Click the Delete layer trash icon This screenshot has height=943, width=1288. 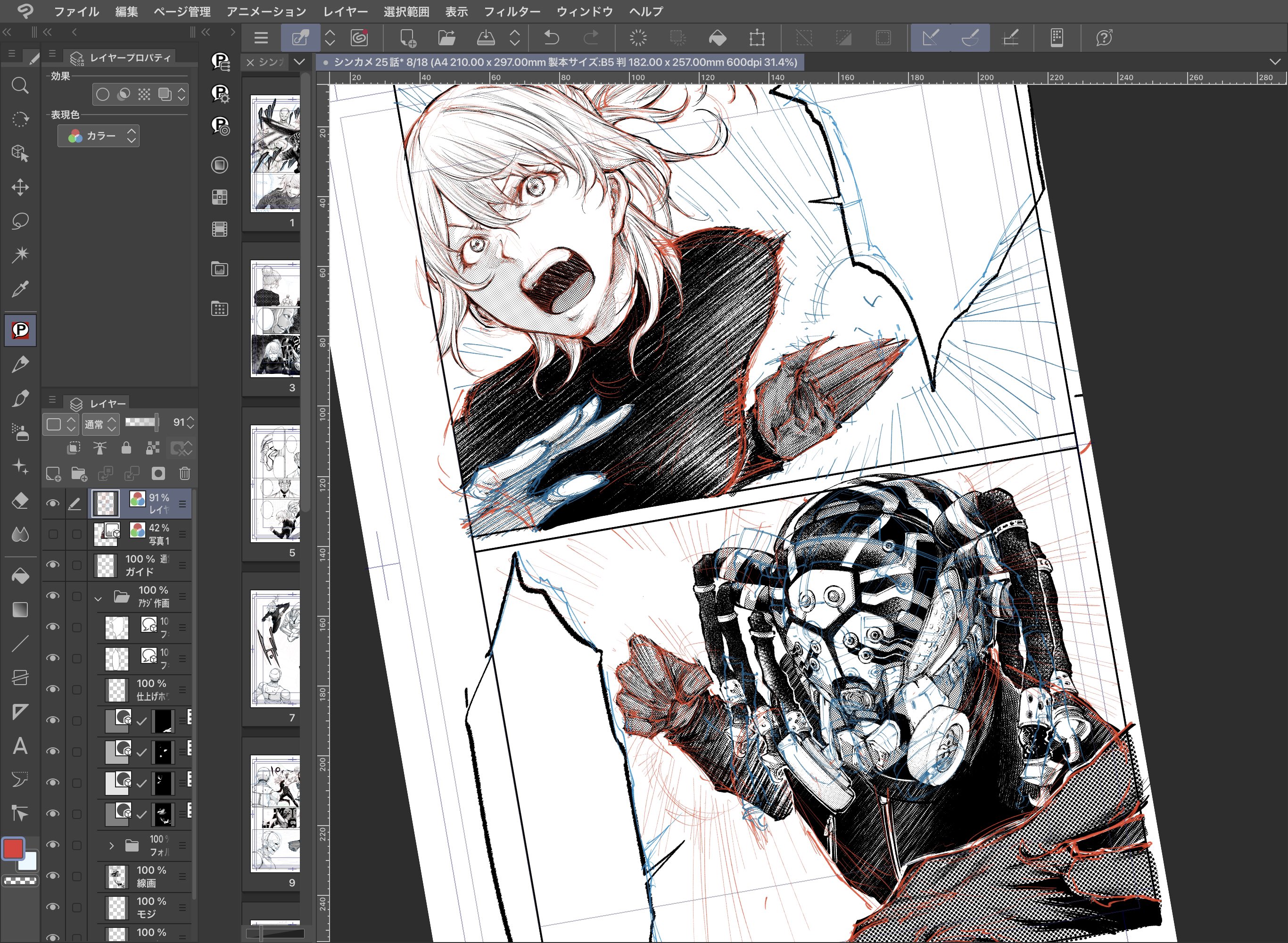[185, 473]
